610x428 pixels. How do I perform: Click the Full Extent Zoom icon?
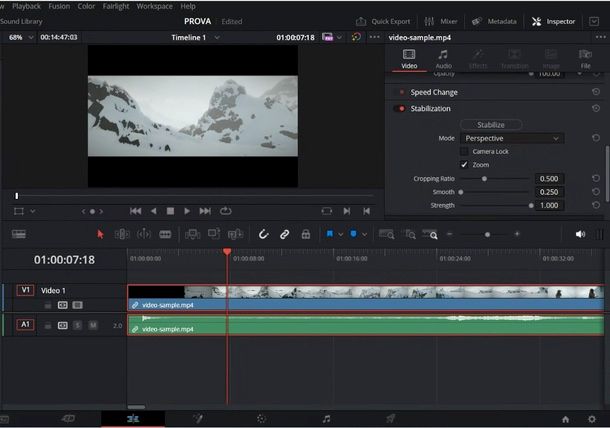coord(387,234)
